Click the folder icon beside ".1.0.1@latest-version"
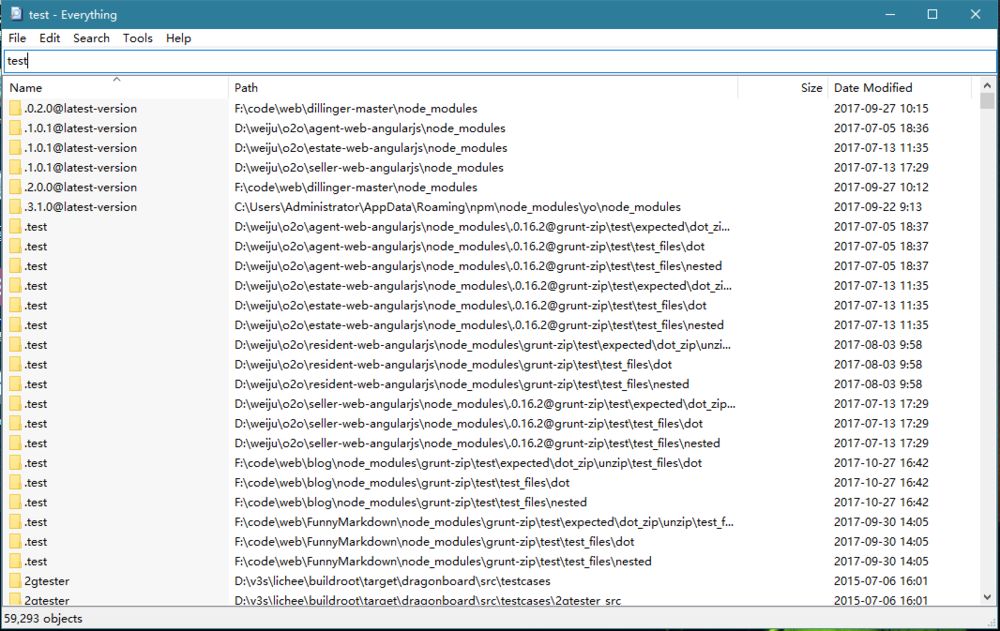 pyautogui.click(x=14, y=128)
